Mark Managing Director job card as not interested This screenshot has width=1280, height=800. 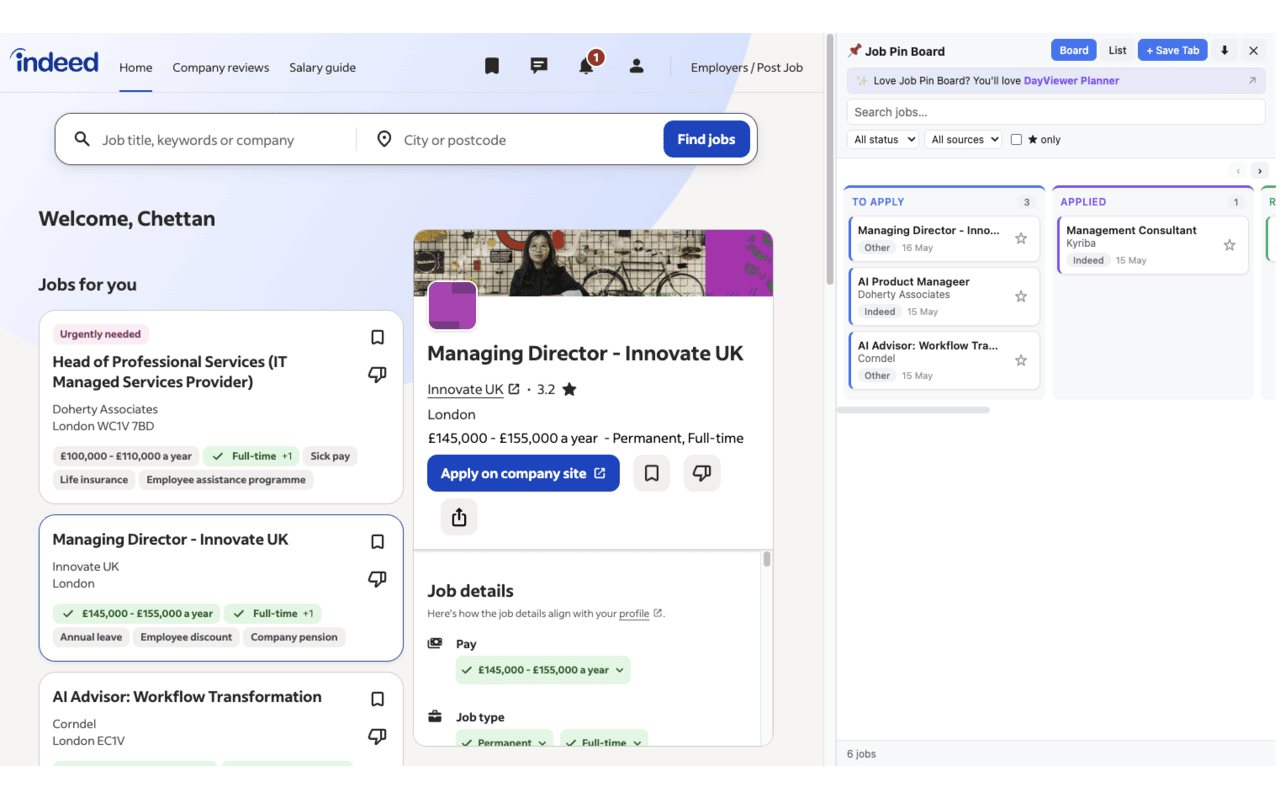(x=377, y=579)
